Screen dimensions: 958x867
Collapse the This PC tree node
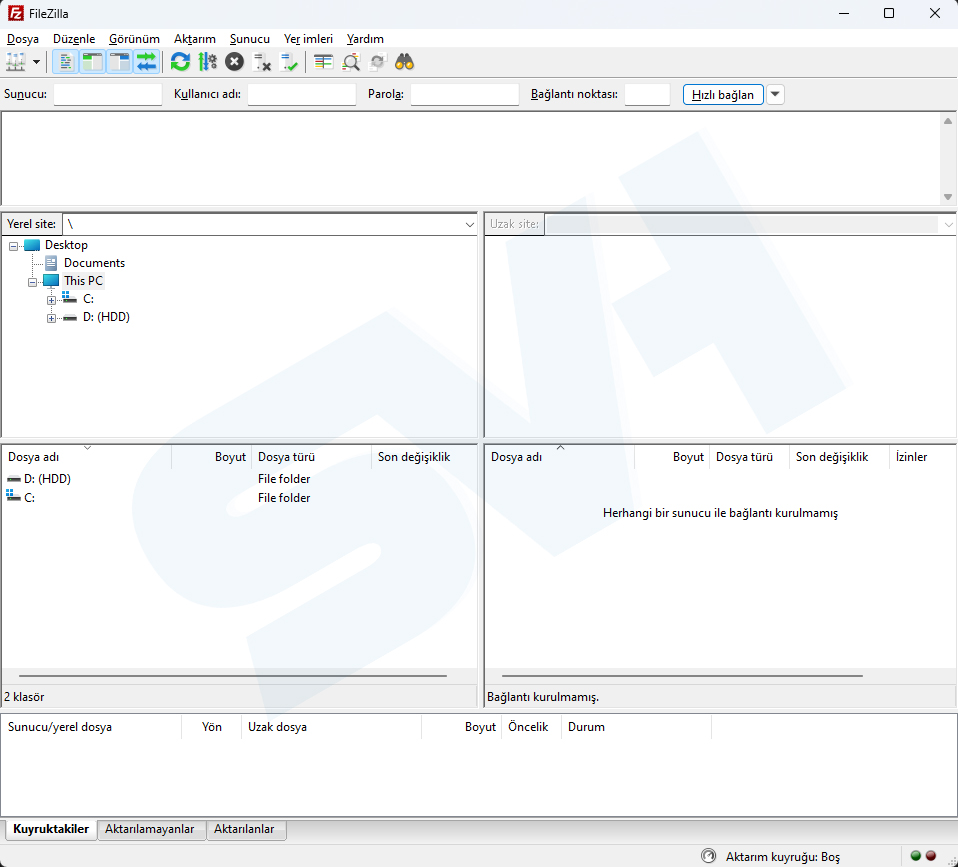click(x=32, y=282)
